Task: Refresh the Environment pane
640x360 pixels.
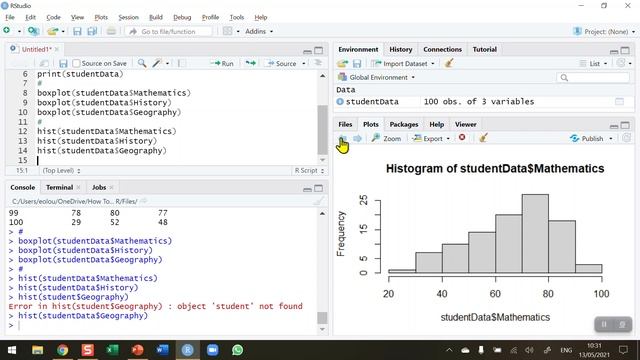Action: pos(621,63)
